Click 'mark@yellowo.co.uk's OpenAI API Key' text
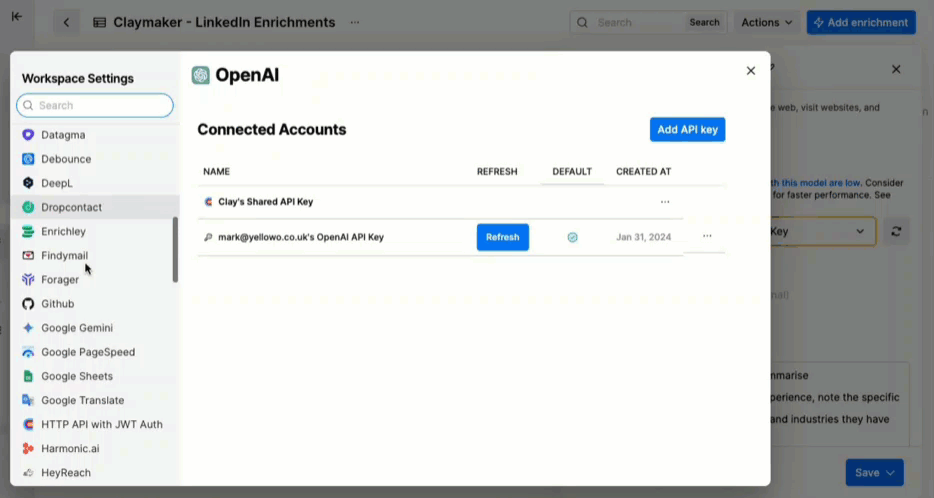 (x=301, y=237)
